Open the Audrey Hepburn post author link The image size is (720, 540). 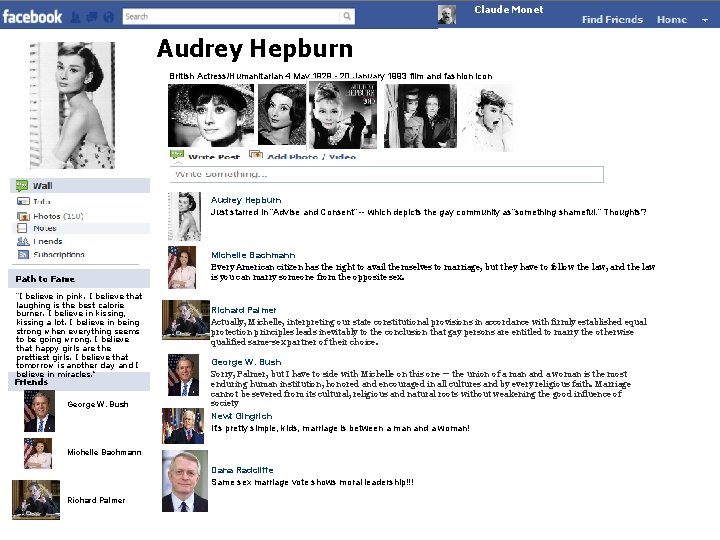[246, 200]
